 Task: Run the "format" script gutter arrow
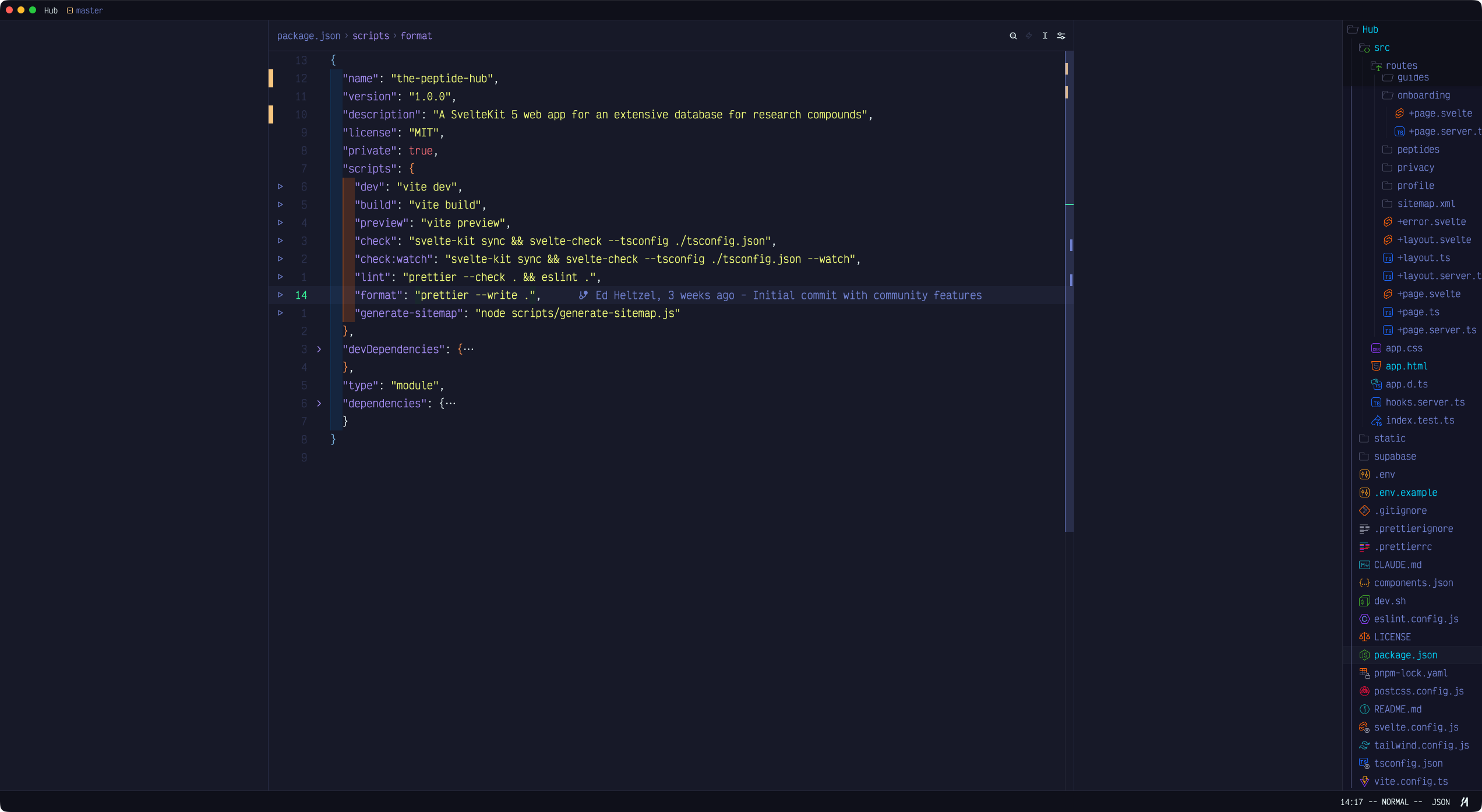(280, 295)
